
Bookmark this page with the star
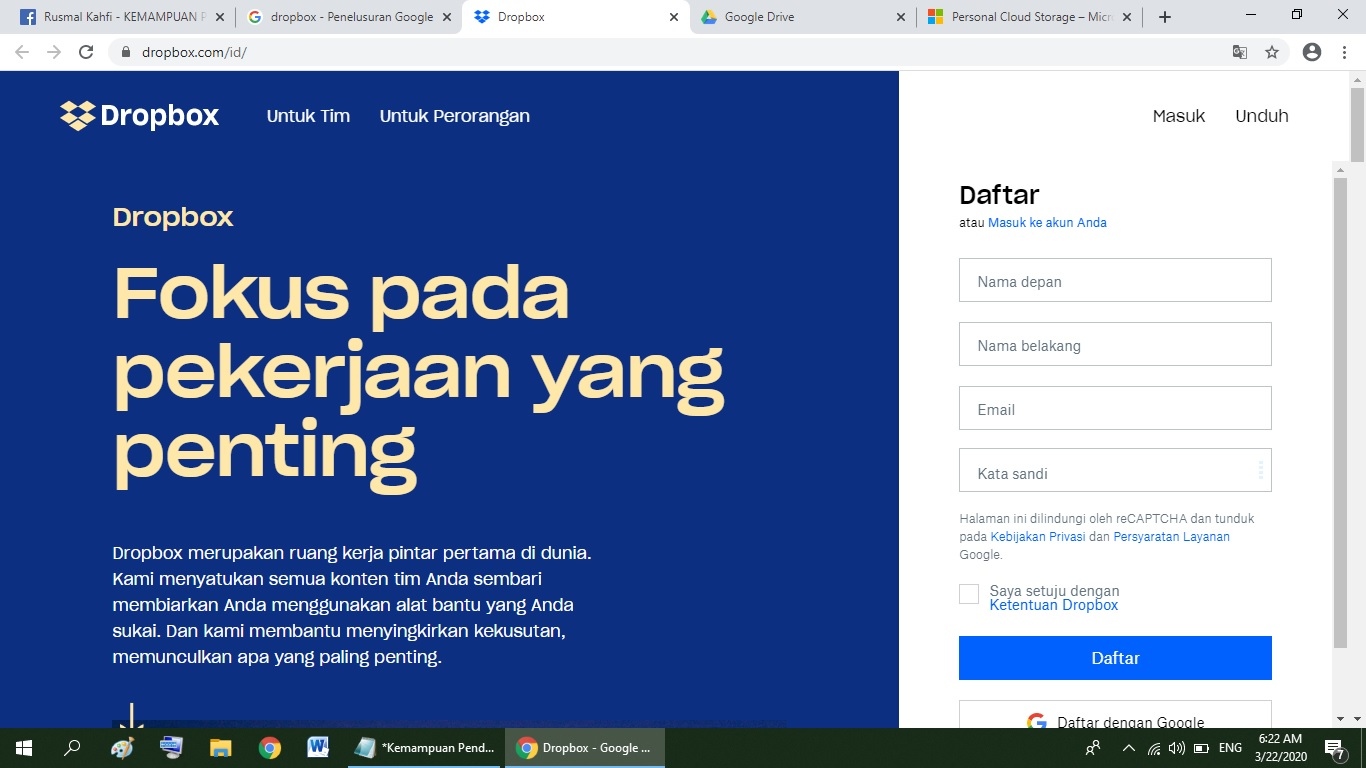(1272, 52)
